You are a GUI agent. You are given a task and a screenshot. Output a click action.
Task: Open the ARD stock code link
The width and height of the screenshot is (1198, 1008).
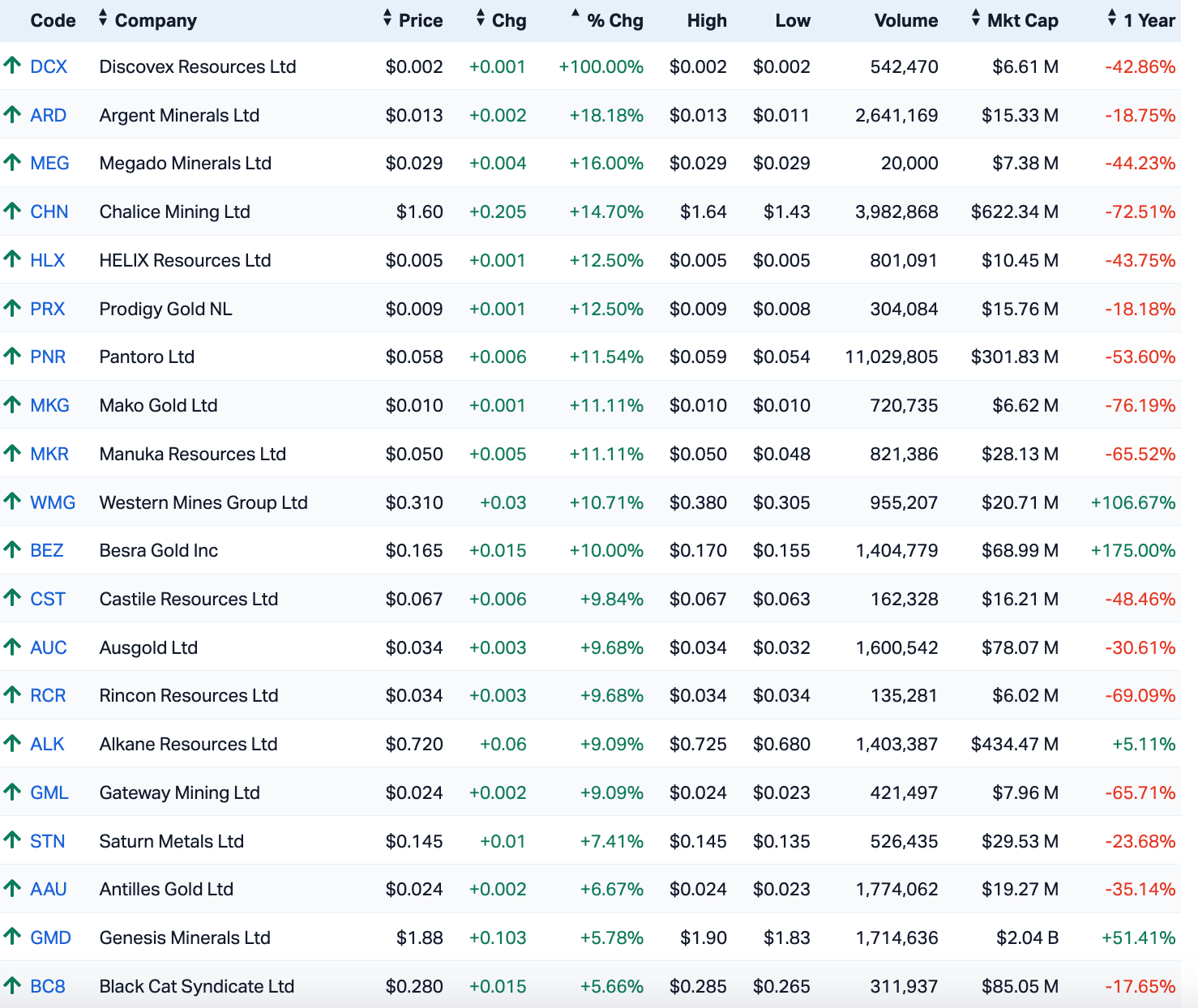pos(49,115)
